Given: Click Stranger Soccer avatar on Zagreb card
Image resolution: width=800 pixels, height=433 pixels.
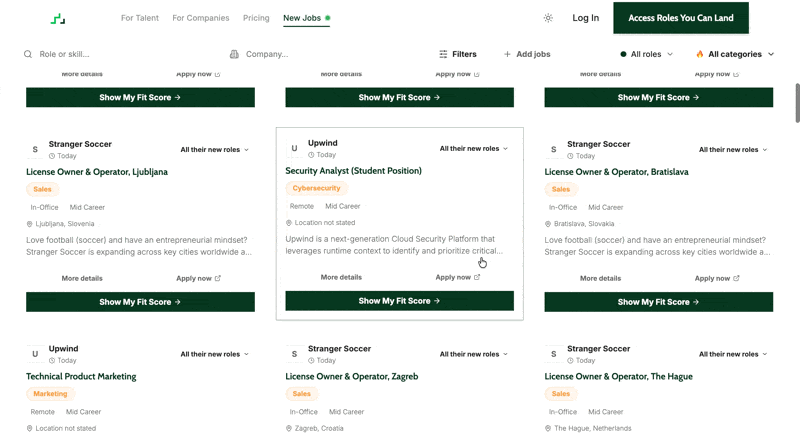Looking at the screenshot, I should point(294,354).
